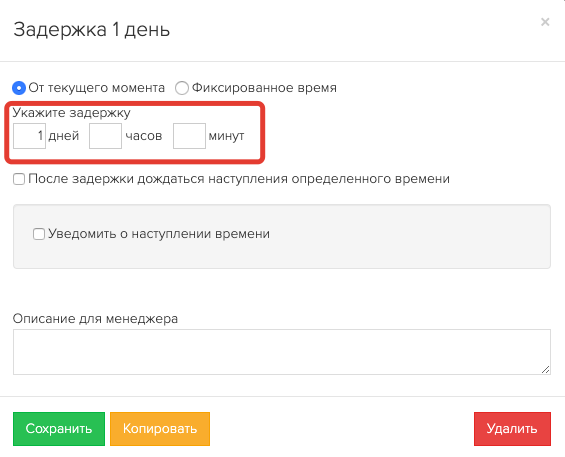Viewport: 565px width, 457px height.
Task: Click the 'Фиксированное время' label text
Action: tap(264, 88)
